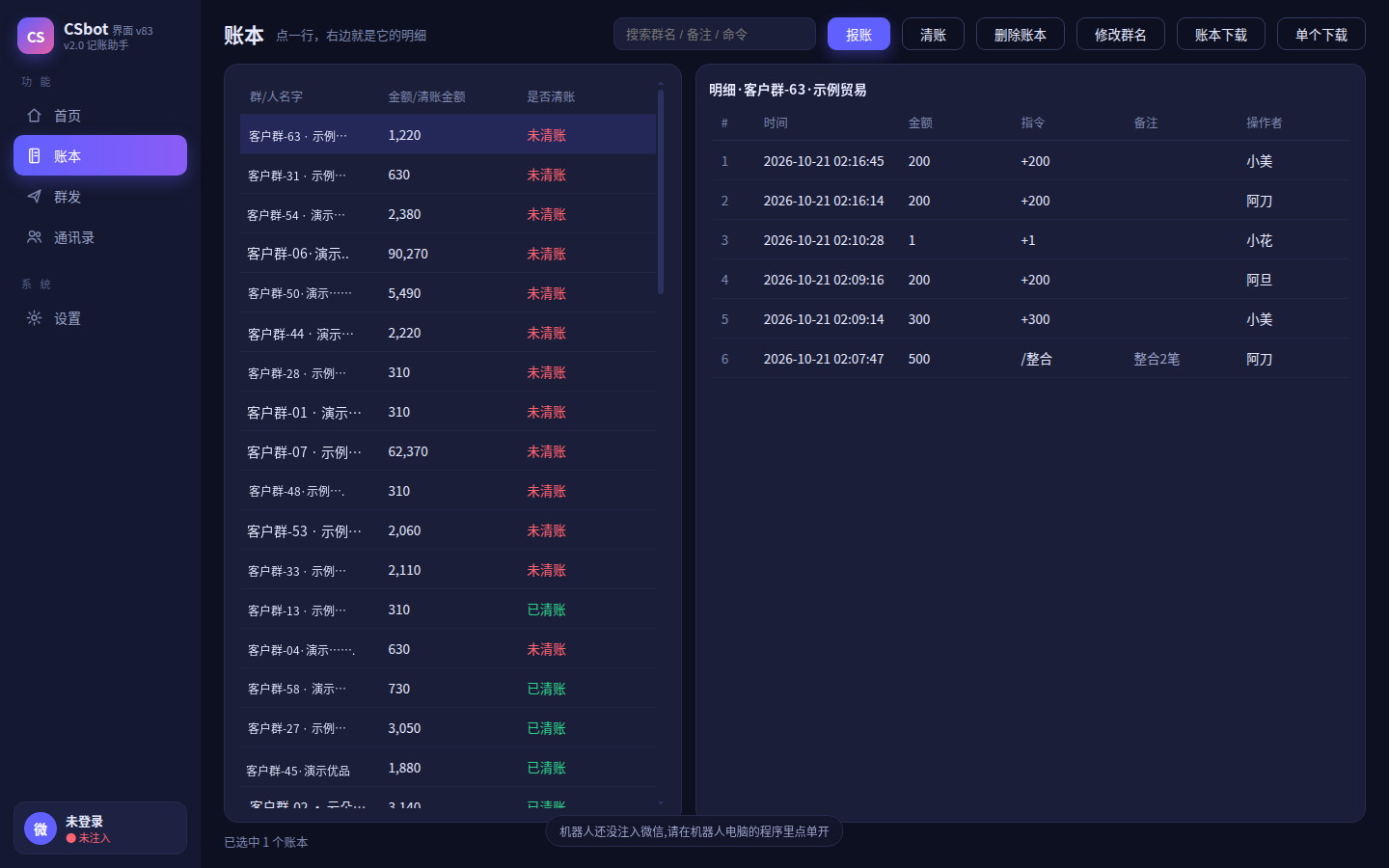Focus the 搜索群名 / 备注 / 命令 search box
Image resolution: width=1389 pixels, height=868 pixels.
715,34
